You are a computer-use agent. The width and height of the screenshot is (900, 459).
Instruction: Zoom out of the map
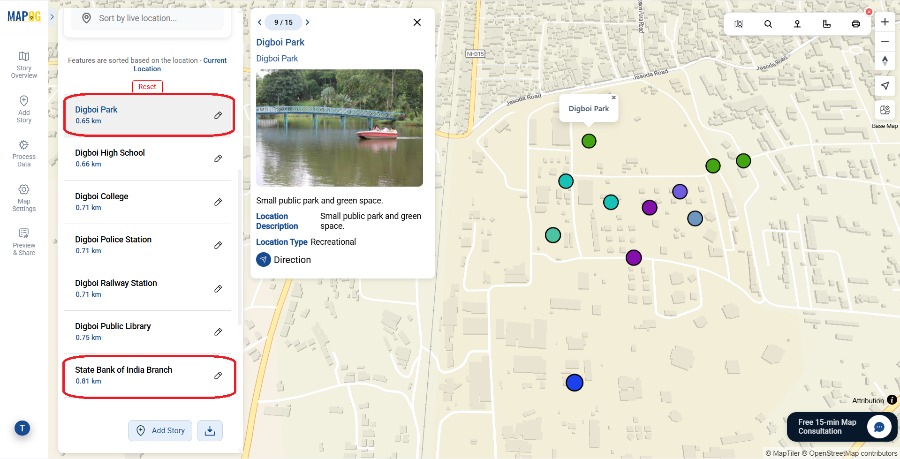[885, 41]
